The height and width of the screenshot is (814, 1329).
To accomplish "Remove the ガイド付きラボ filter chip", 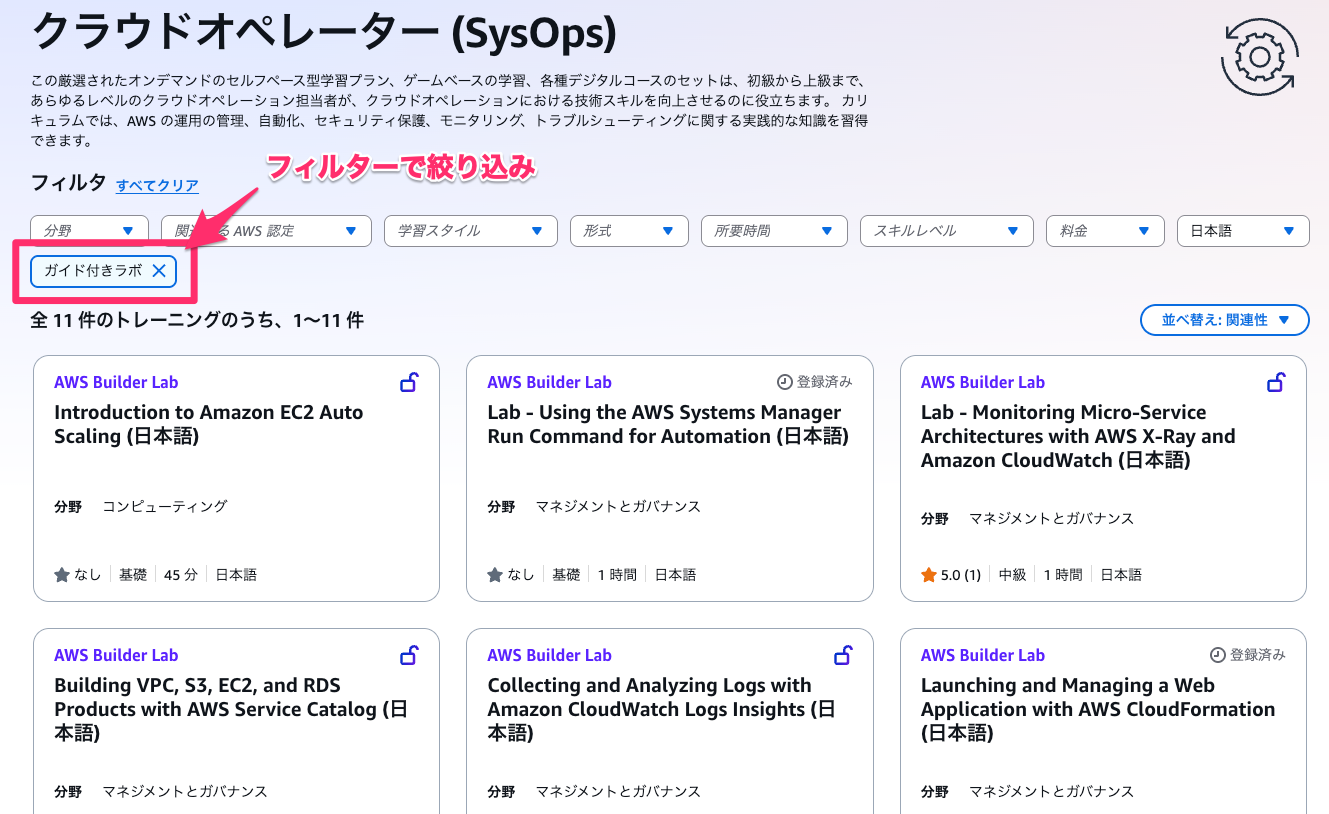I will [159, 271].
